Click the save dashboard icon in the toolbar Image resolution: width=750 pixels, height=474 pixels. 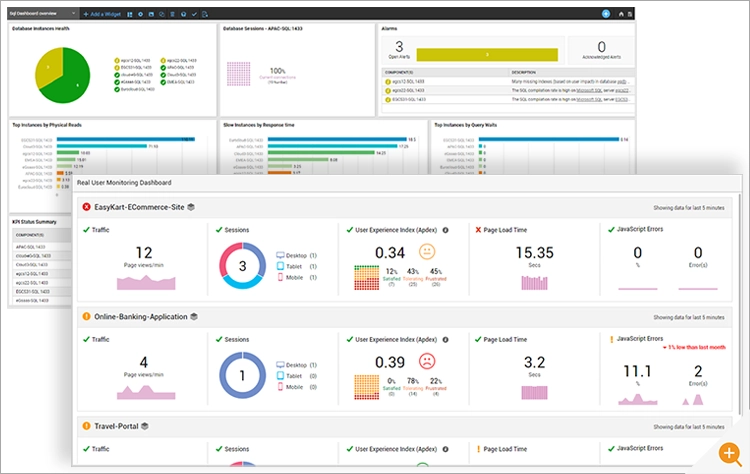click(151, 14)
